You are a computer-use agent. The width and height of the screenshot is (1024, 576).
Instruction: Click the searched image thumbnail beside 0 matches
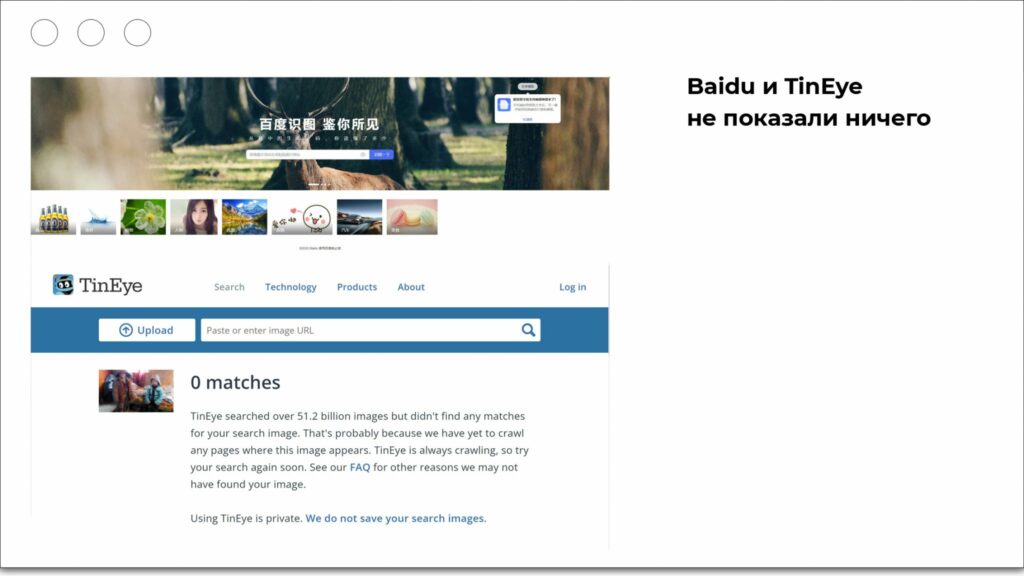coord(136,391)
